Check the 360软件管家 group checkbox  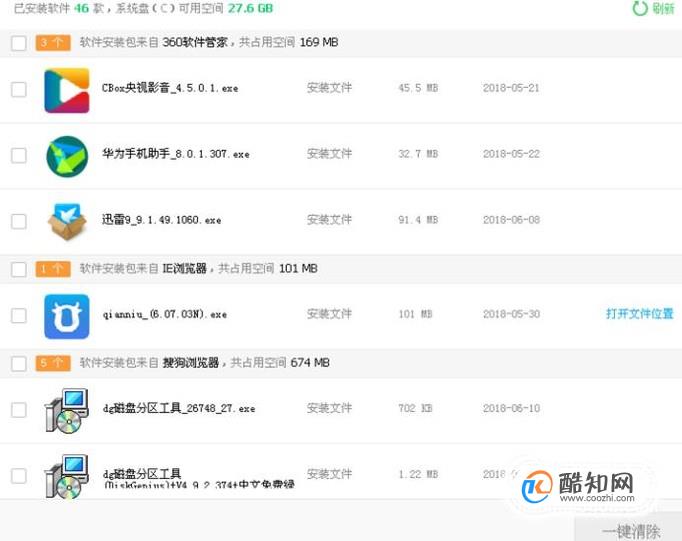tap(19, 43)
